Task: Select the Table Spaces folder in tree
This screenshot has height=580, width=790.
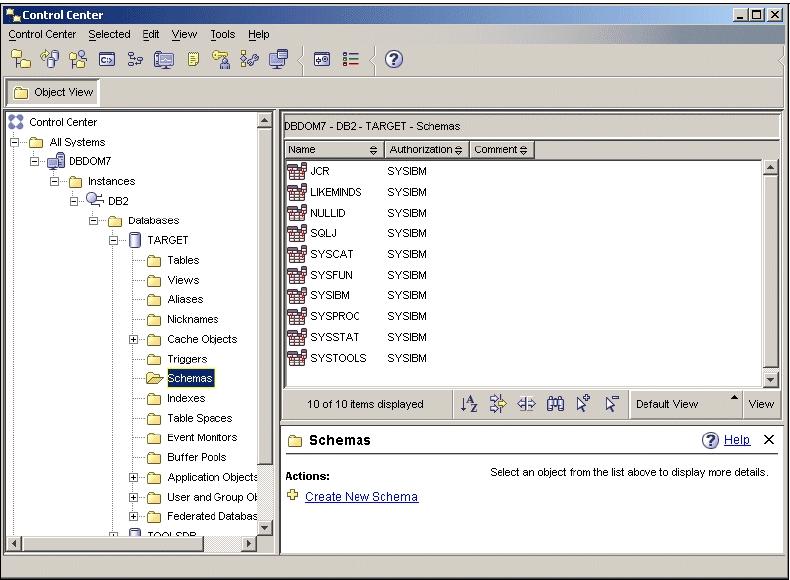Action: pyautogui.click(x=200, y=418)
